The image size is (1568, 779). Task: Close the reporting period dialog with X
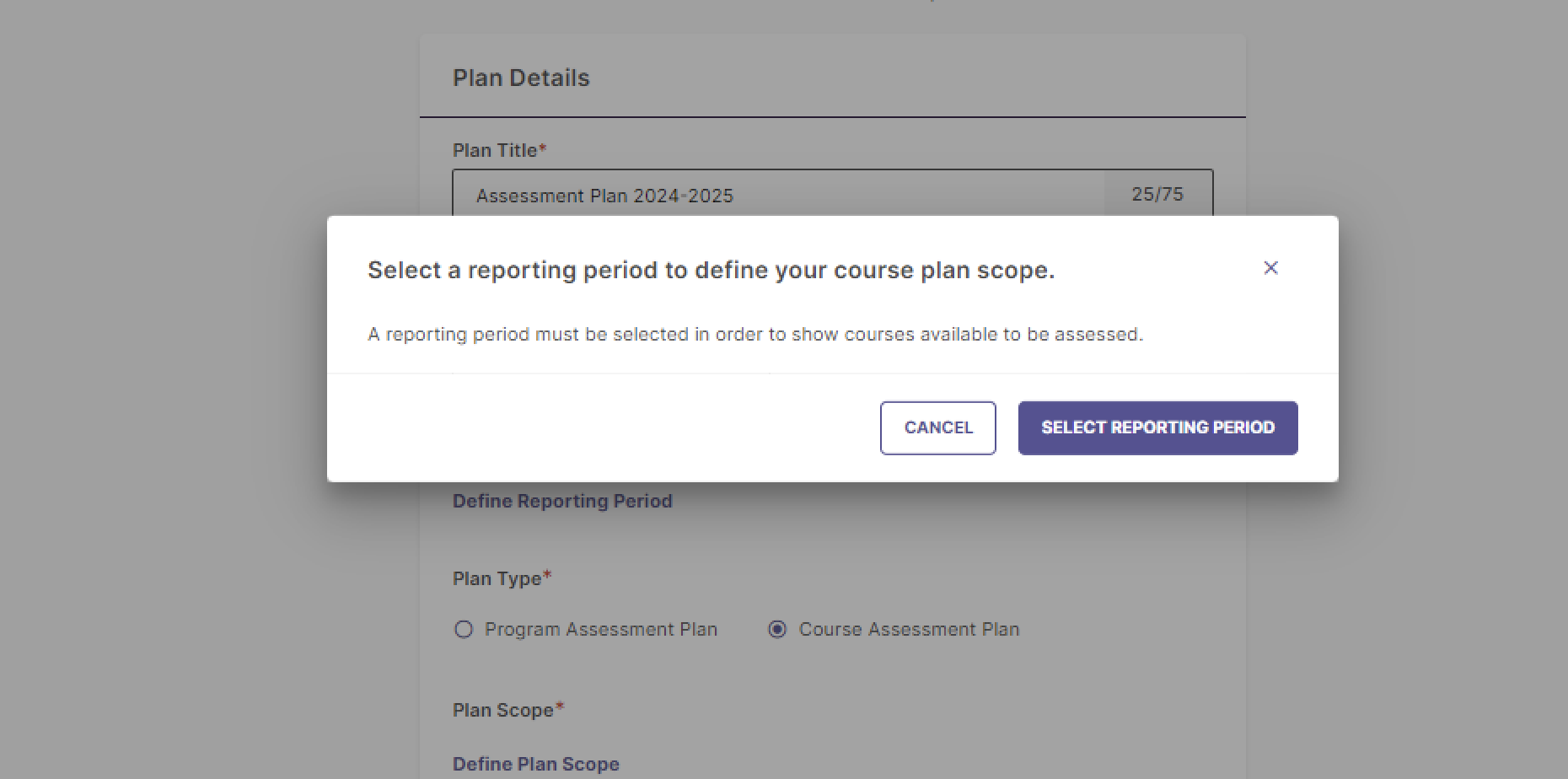coord(1270,268)
